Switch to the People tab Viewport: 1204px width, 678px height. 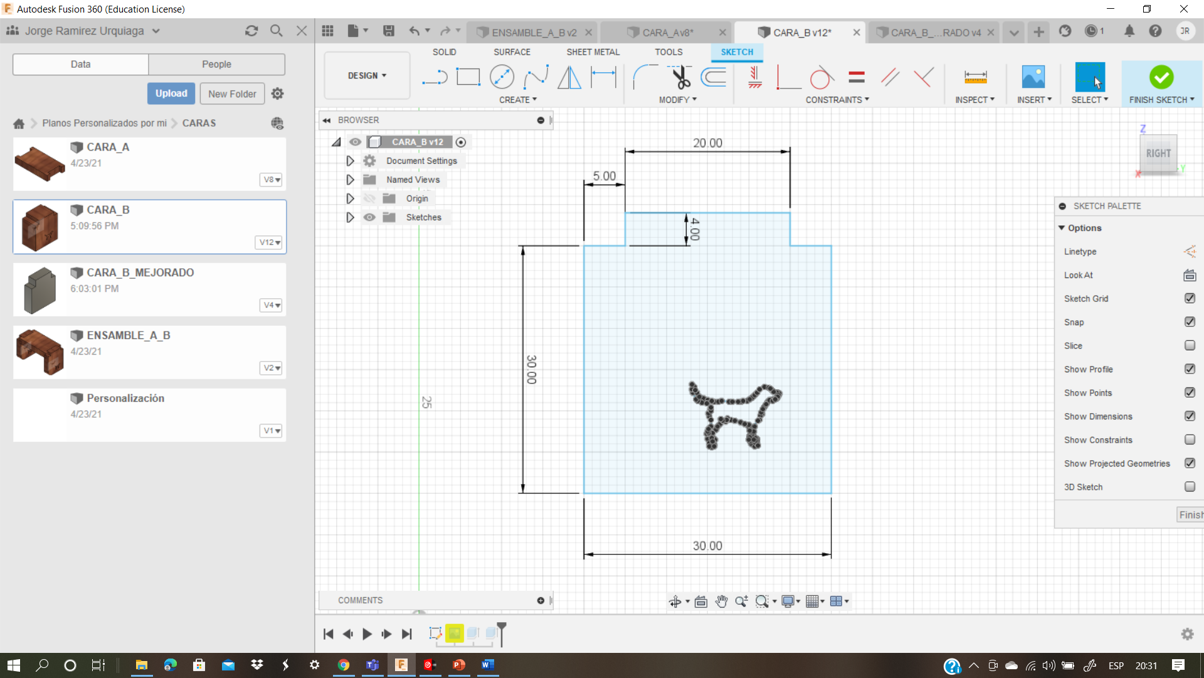click(217, 64)
